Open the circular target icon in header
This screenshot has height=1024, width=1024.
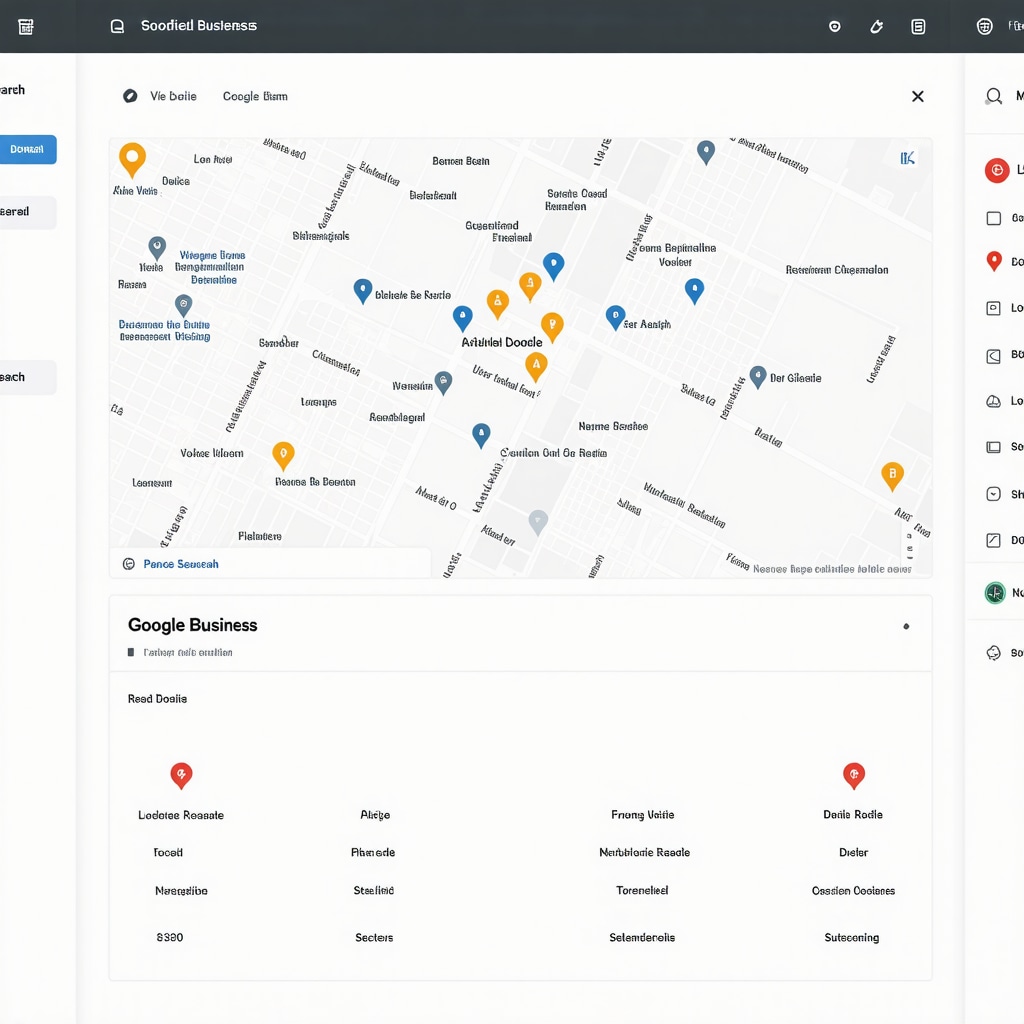coord(835,27)
